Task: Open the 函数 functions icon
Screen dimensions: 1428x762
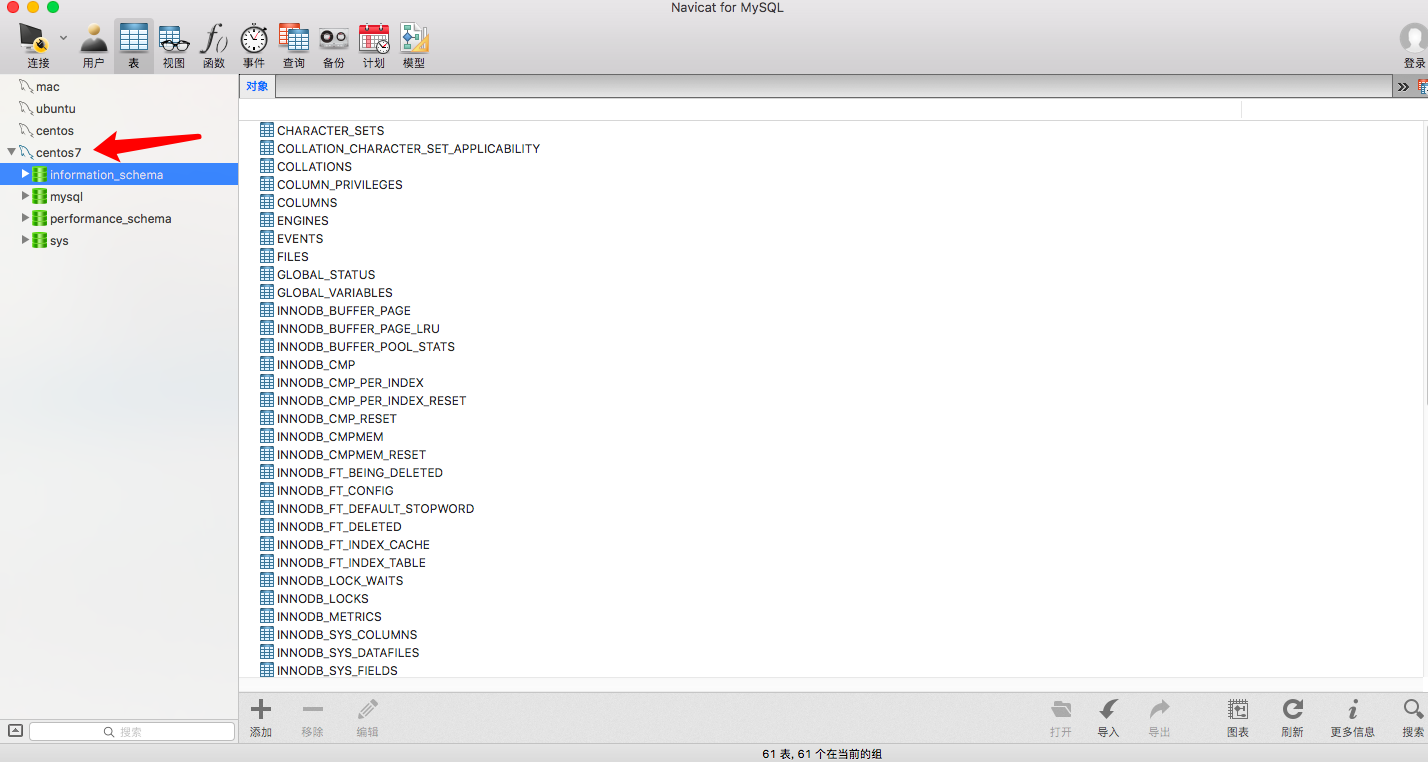Action: coord(214,45)
